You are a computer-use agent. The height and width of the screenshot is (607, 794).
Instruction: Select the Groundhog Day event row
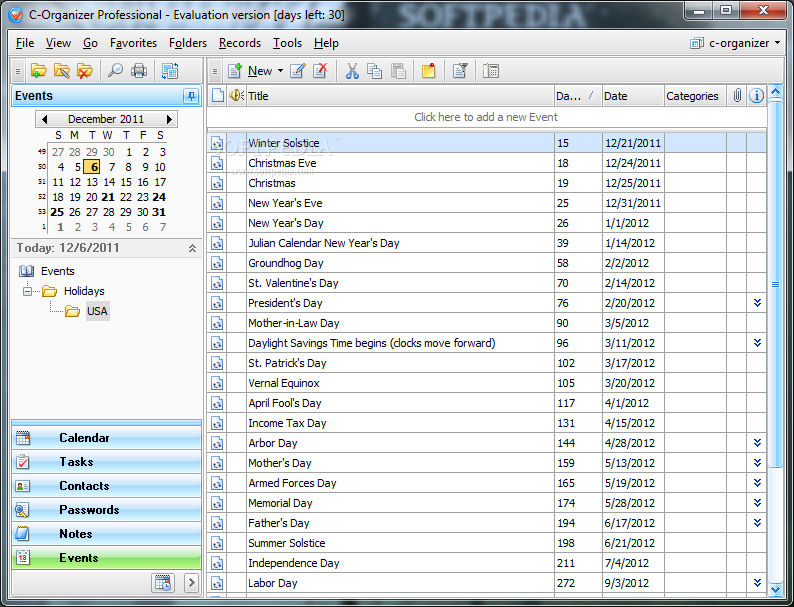pyautogui.click(x=486, y=263)
